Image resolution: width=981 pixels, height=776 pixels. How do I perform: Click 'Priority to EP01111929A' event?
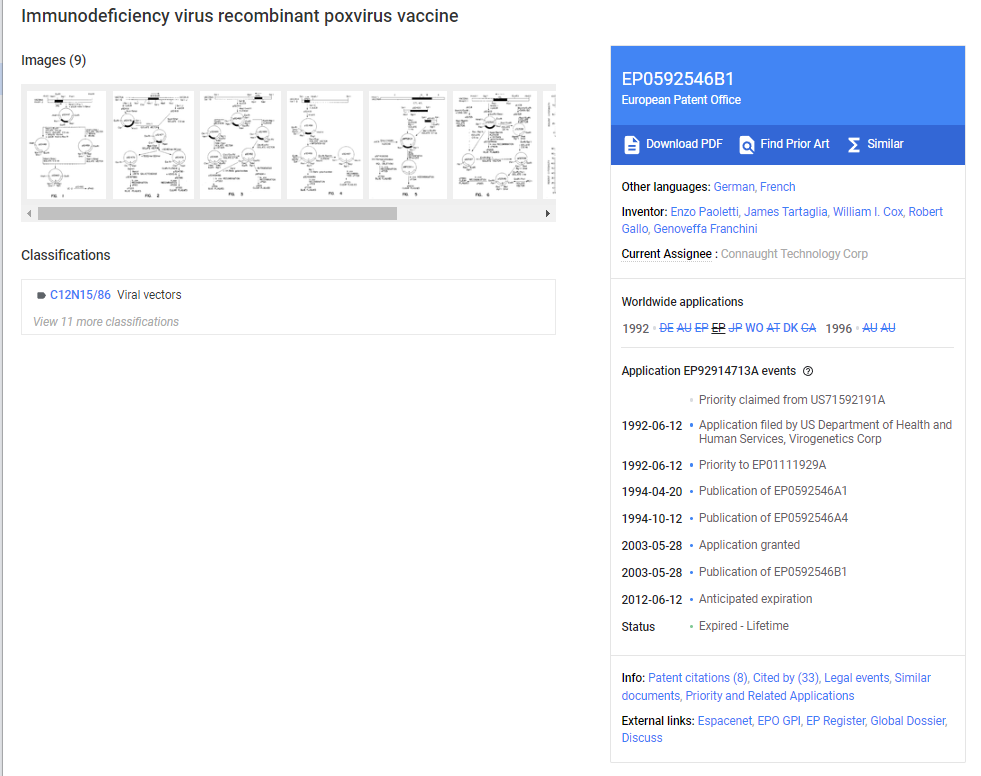tap(762, 465)
